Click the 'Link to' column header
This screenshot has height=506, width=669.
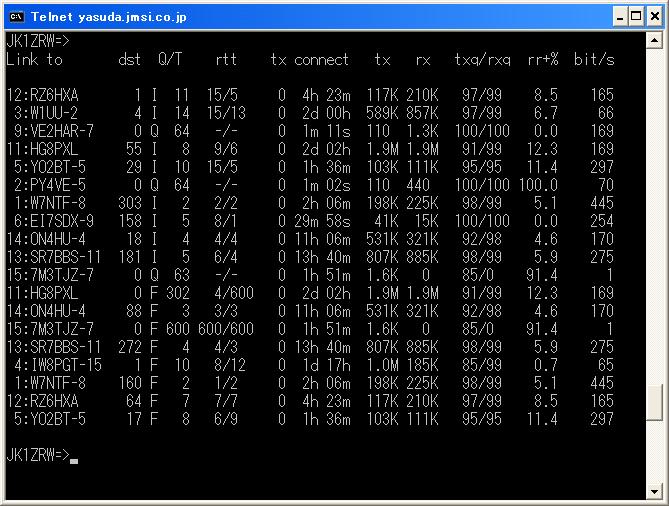[35, 59]
